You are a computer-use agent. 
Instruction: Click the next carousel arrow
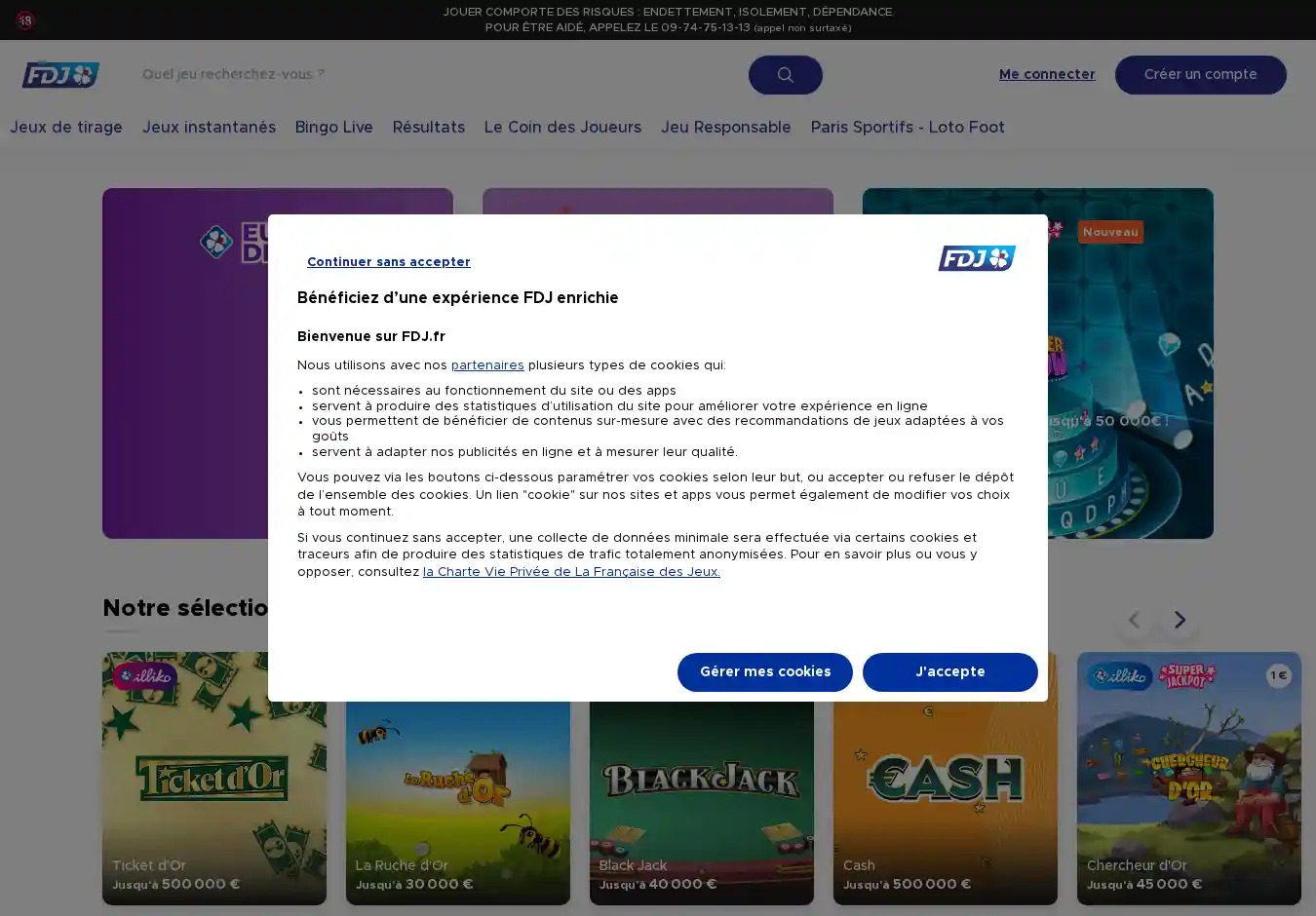point(1180,620)
